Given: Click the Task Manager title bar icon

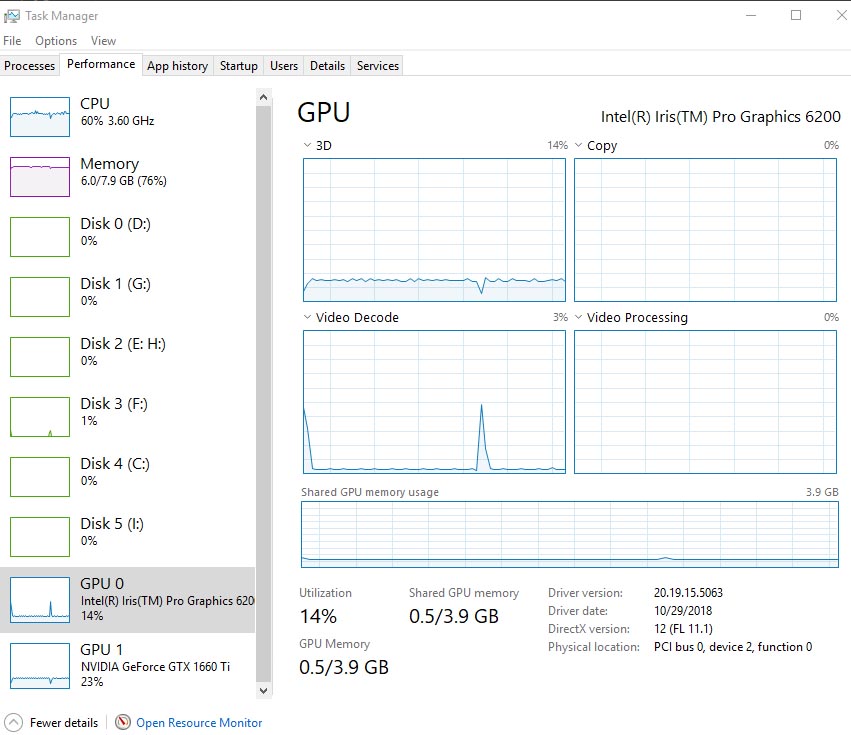Looking at the screenshot, I should 12,16.
